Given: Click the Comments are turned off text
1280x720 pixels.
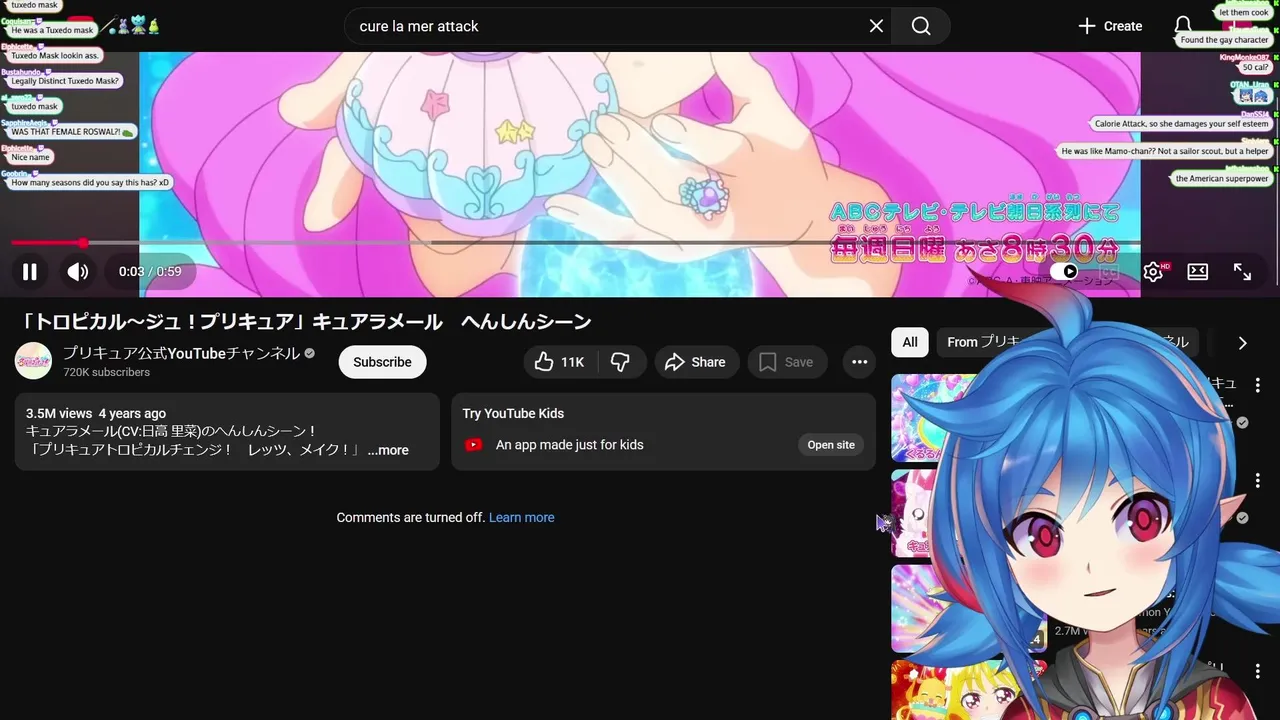Looking at the screenshot, I should 410,517.
